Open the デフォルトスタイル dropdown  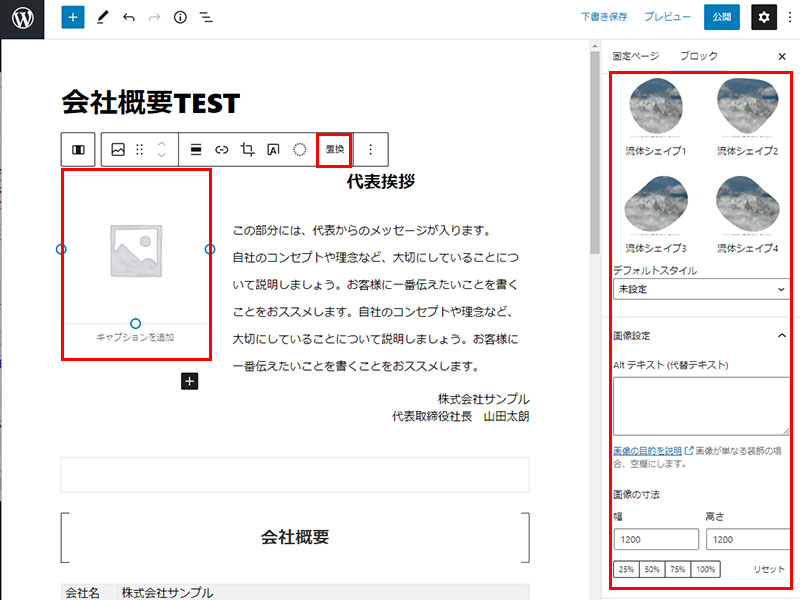701,289
